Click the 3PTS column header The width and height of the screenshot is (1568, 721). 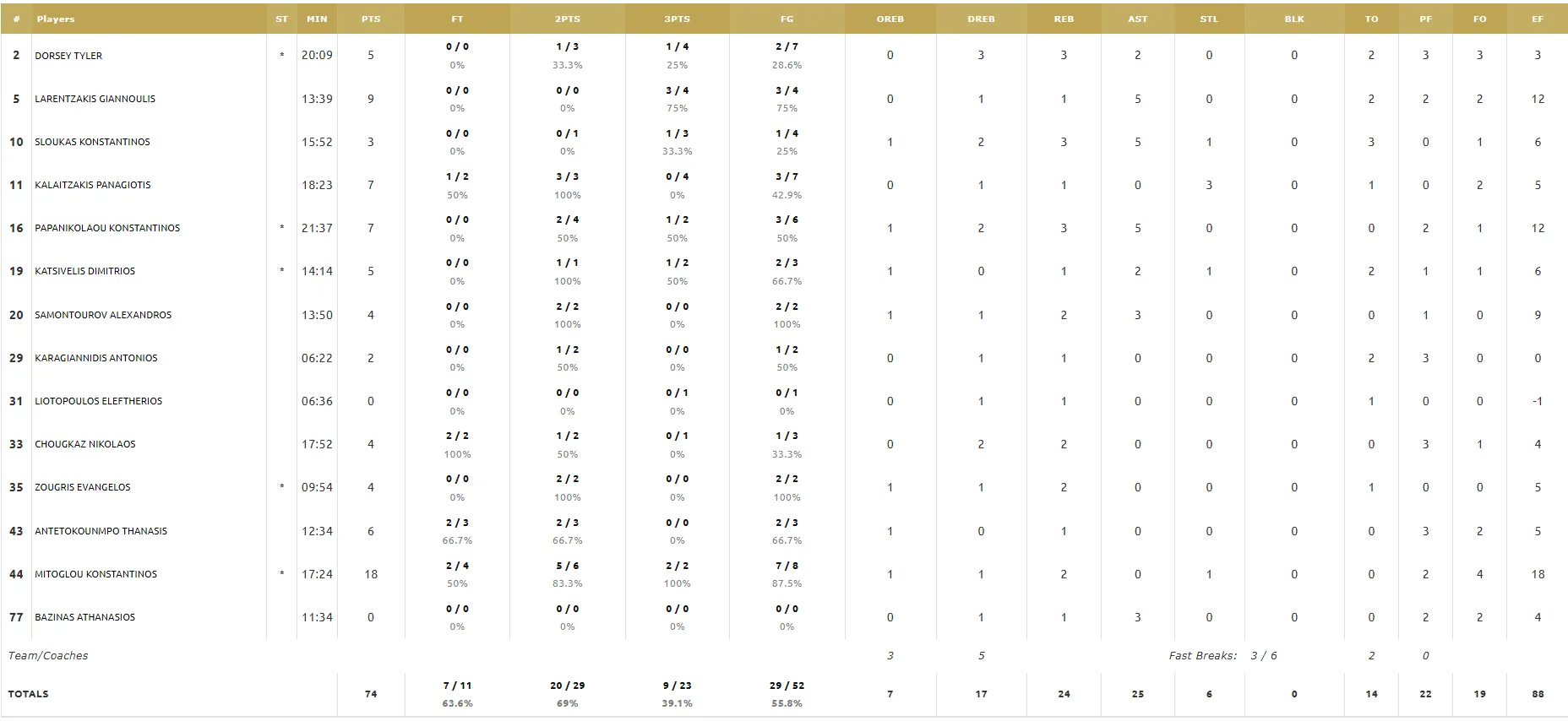[677, 19]
